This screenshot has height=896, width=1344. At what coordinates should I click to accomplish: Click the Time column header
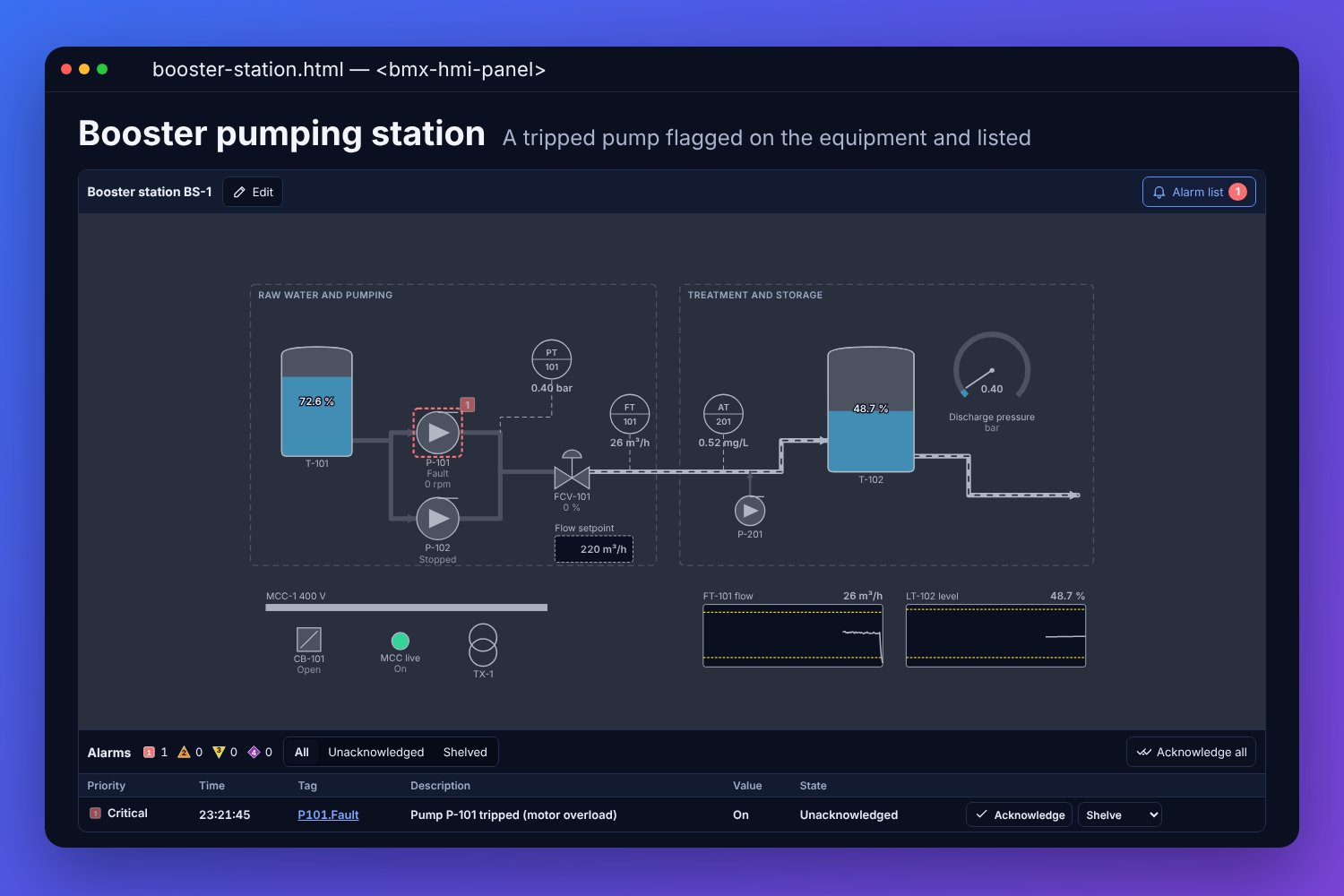[211, 786]
